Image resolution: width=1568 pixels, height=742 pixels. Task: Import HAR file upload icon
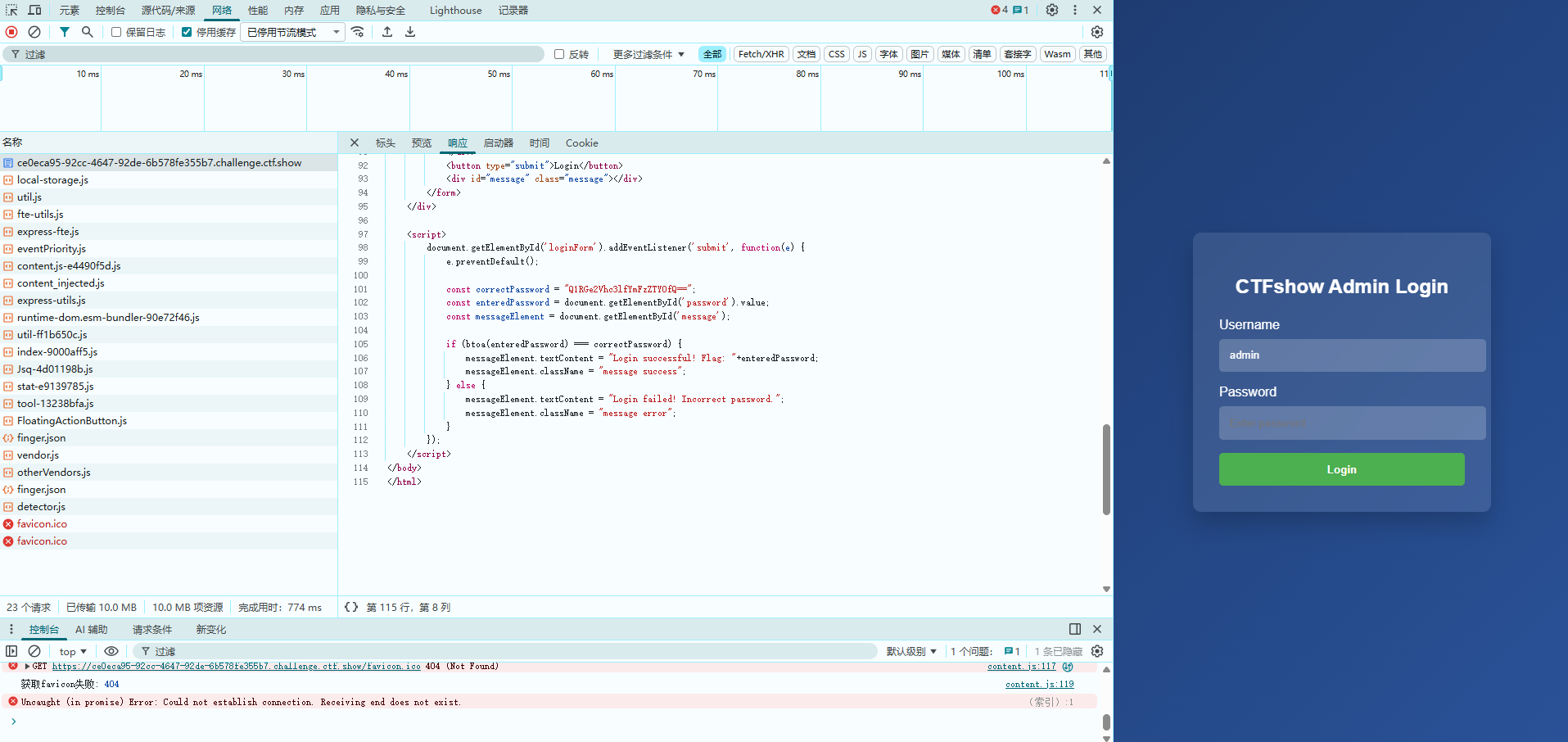point(387,32)
